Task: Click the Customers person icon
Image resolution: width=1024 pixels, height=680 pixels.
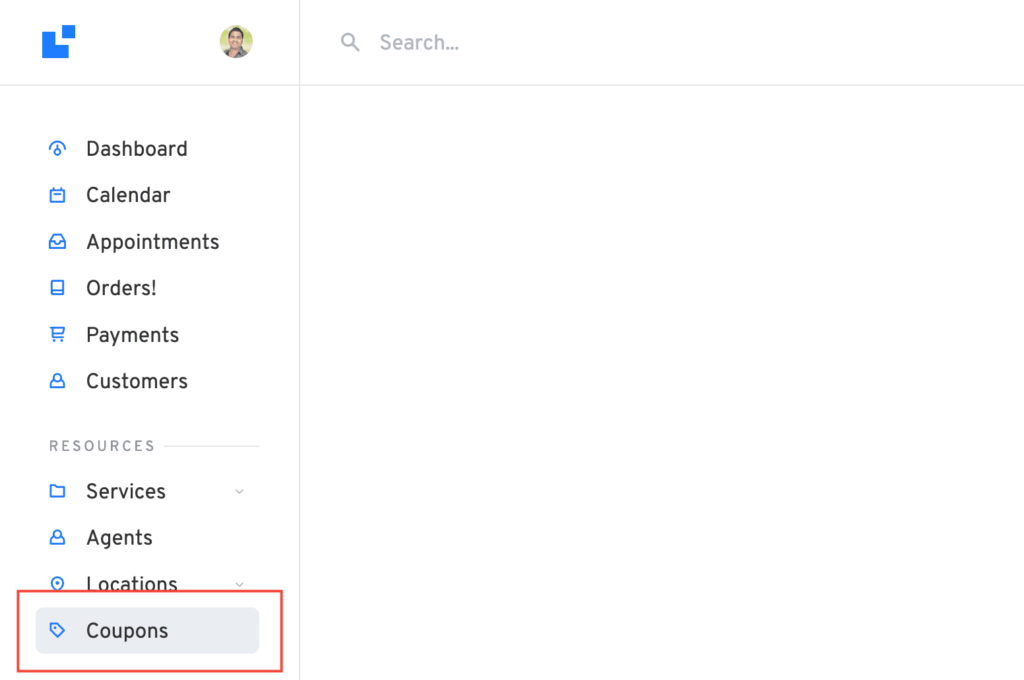Action: (57, 381)
